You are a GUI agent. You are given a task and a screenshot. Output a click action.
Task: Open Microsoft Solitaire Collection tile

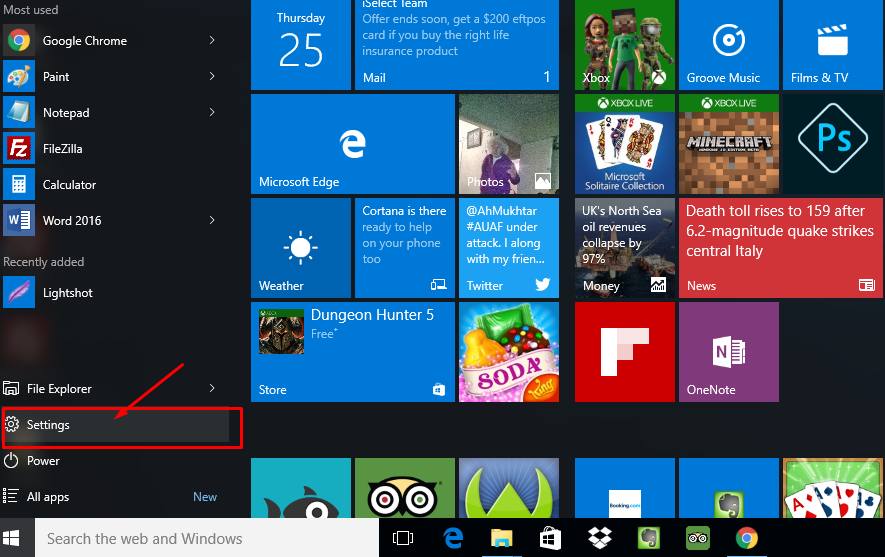point(625,144)
